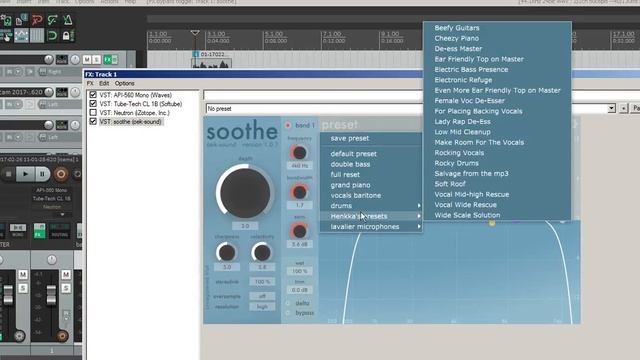640x360 pixels.
Task: Toggle the bypass option in soothe
Action: pyautogui.click(x=288, y=313)
